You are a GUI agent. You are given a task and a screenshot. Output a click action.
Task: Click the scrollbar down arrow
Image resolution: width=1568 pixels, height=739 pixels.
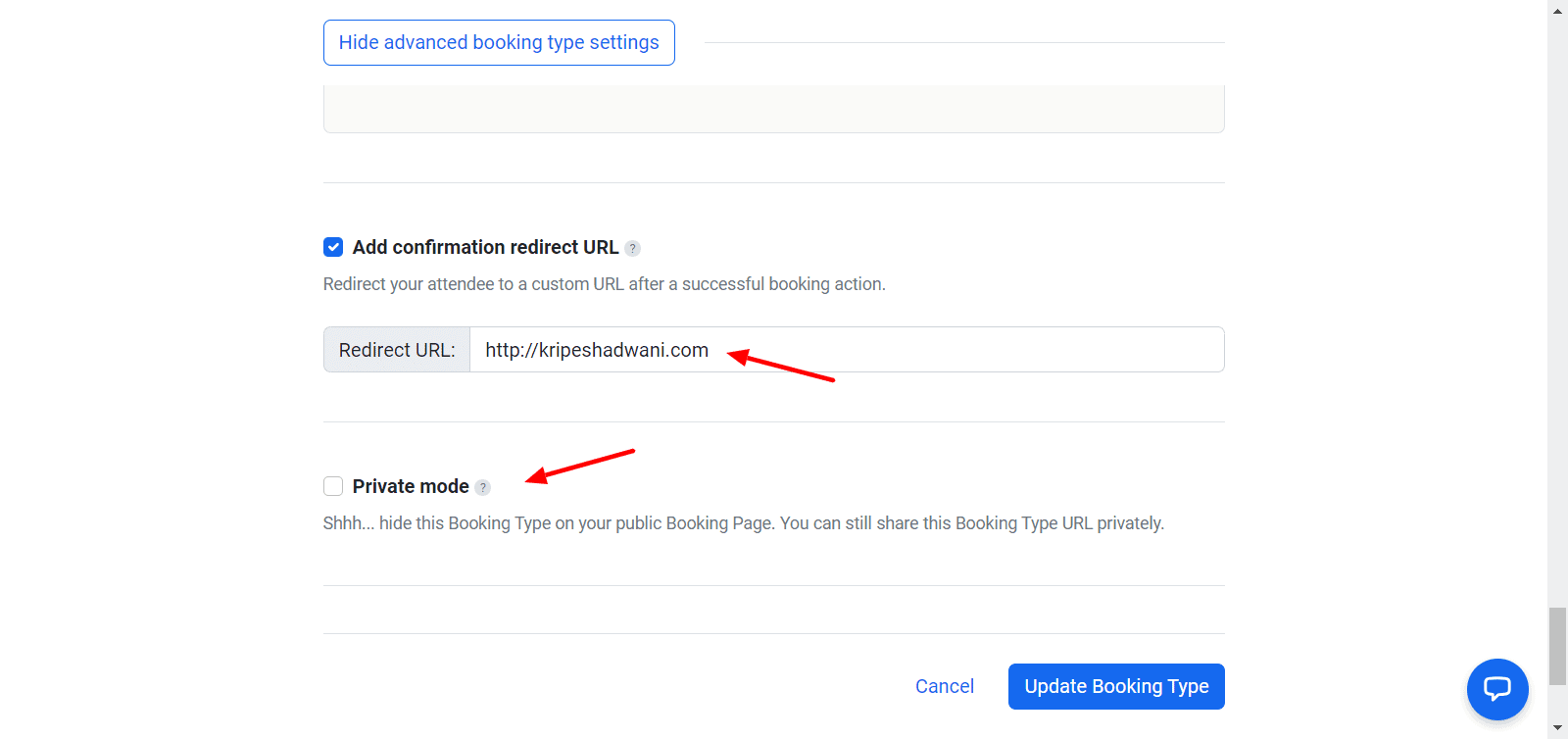tap(1557, 729)
